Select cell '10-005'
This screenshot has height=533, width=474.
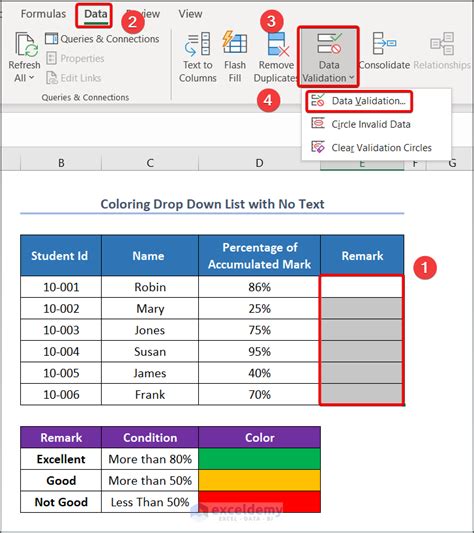[61, 373]
